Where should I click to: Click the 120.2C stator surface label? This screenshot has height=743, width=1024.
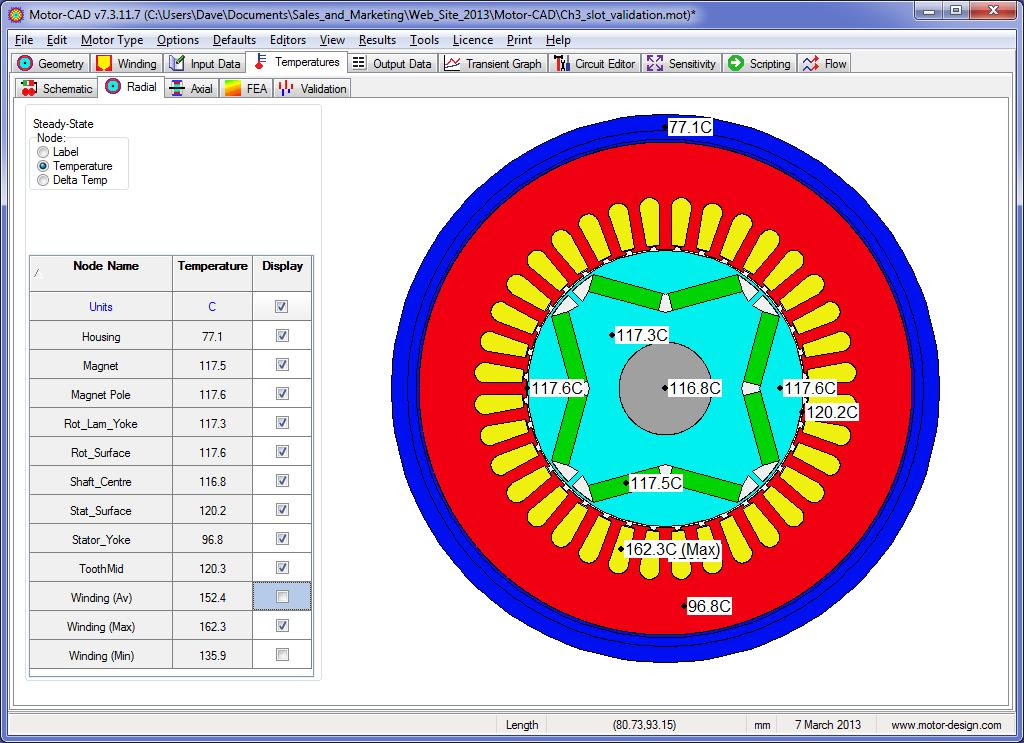pos(832,412)
